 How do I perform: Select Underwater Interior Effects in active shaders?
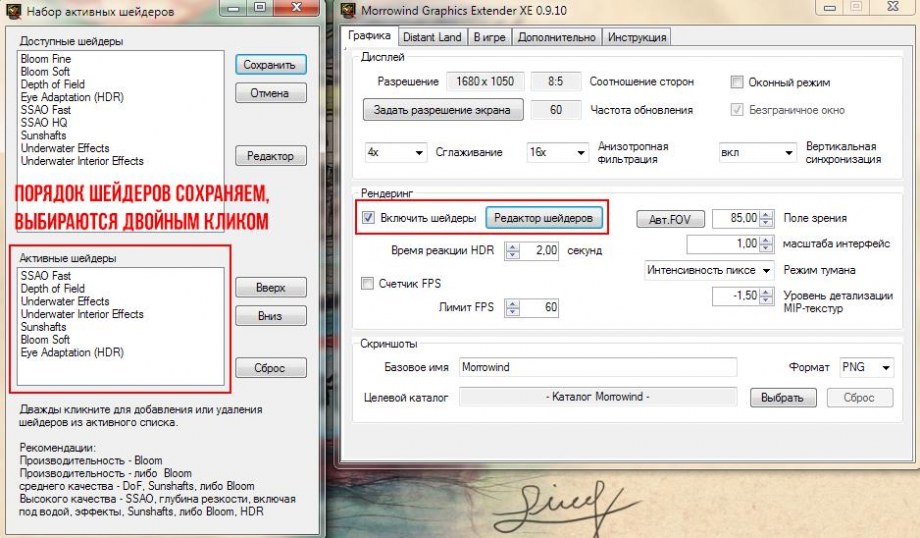coord(82,314)
